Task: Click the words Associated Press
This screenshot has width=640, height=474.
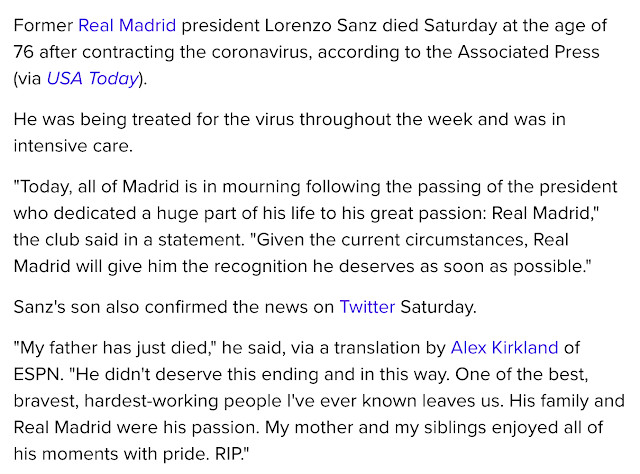Action: tap(529, 52)
